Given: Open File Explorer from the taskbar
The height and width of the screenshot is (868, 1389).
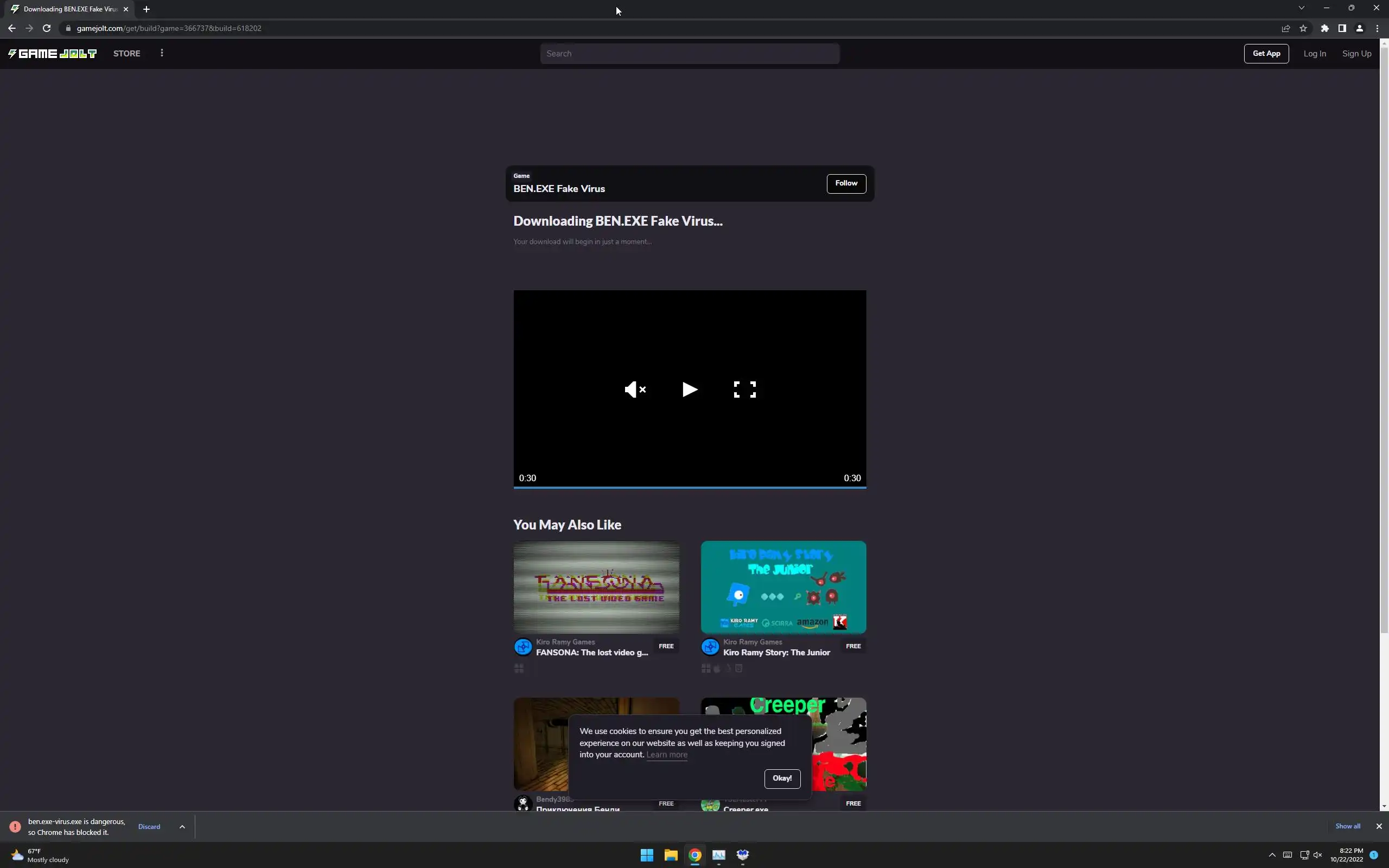Looking at the screenshot, I should pyautogui.click(x=671, y=855).
